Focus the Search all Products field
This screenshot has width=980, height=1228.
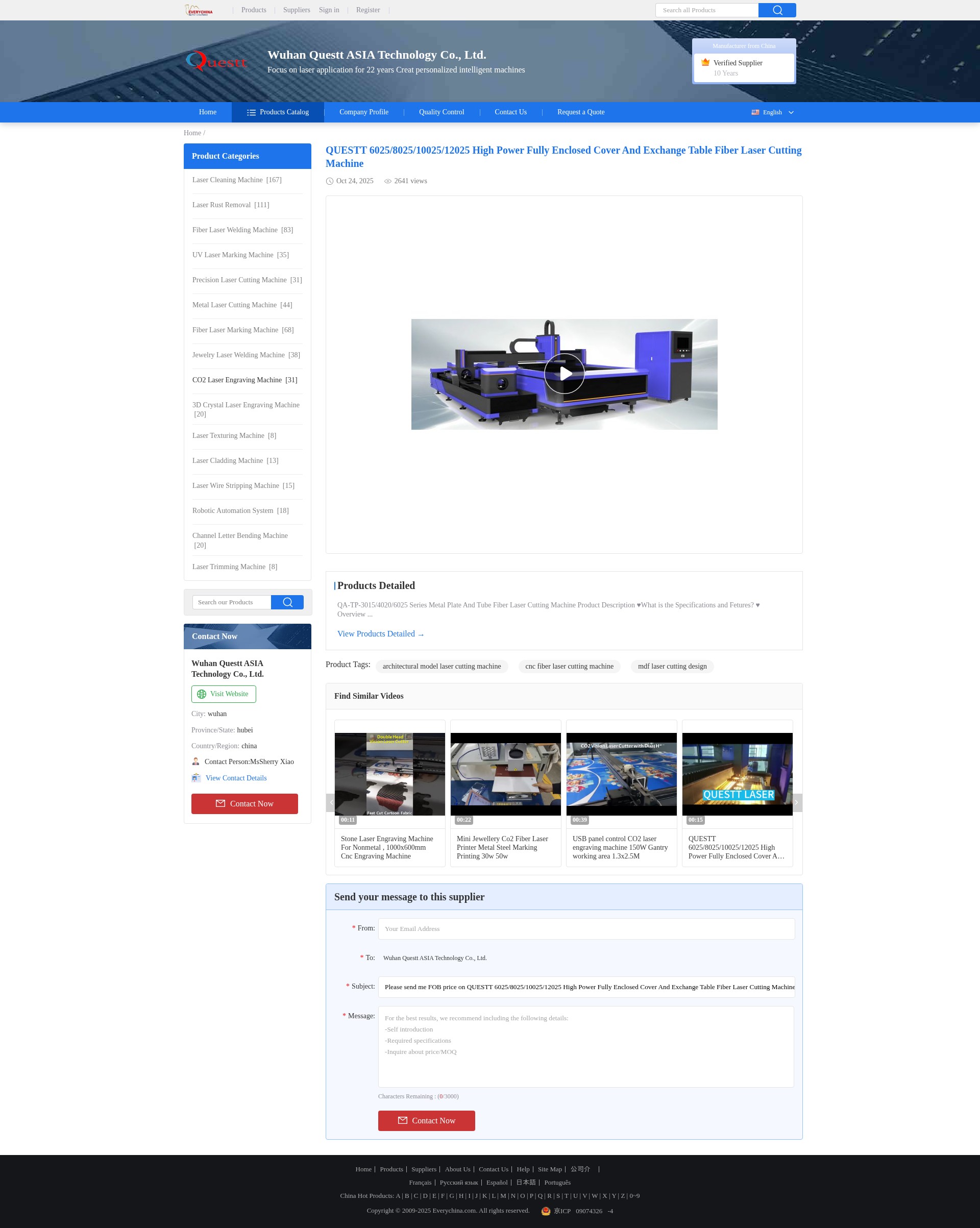[706, 10]
